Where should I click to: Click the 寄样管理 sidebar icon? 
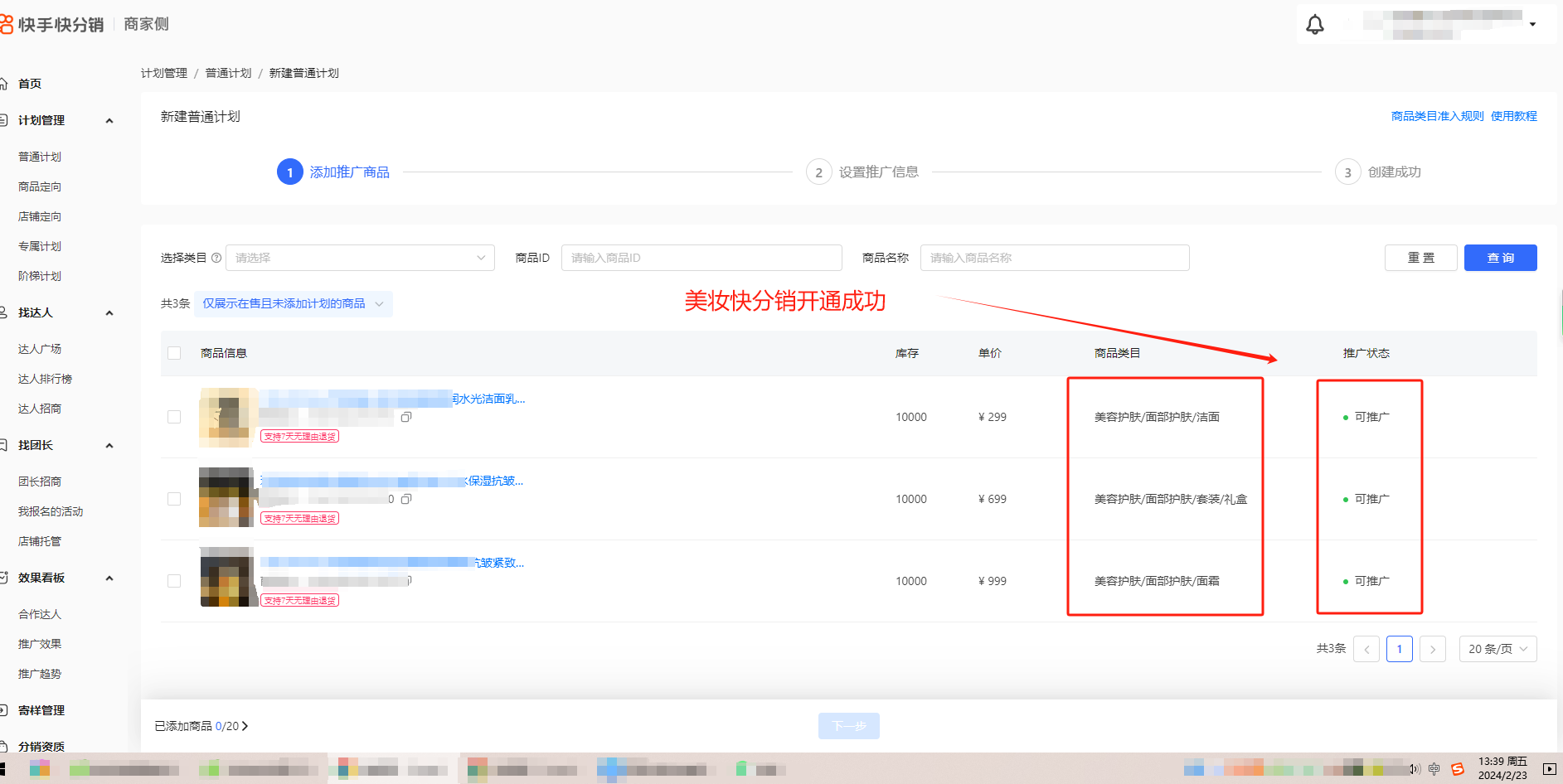[3, 710]
